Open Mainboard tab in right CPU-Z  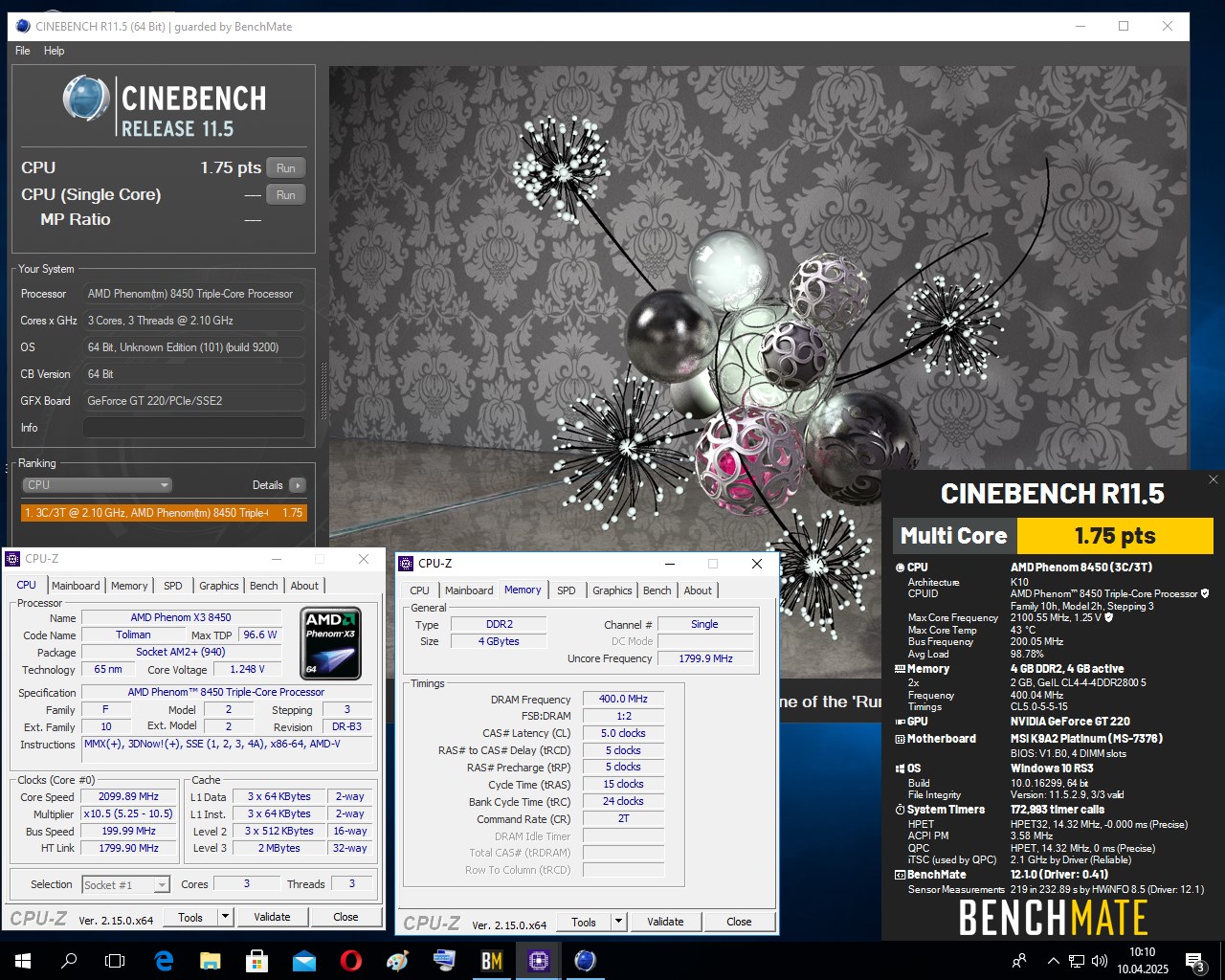469,590
